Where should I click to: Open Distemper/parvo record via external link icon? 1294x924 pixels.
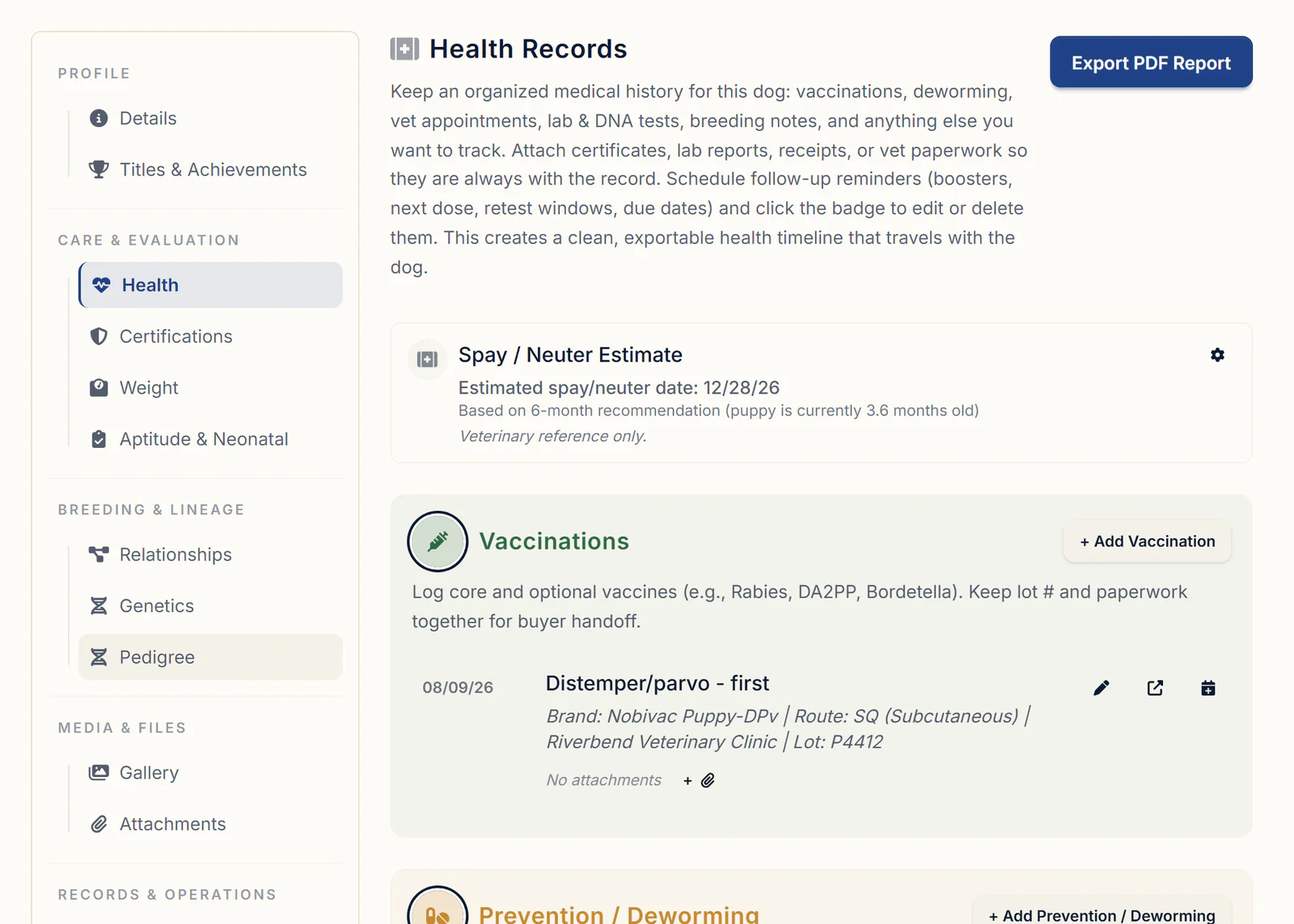(1155, 688)
